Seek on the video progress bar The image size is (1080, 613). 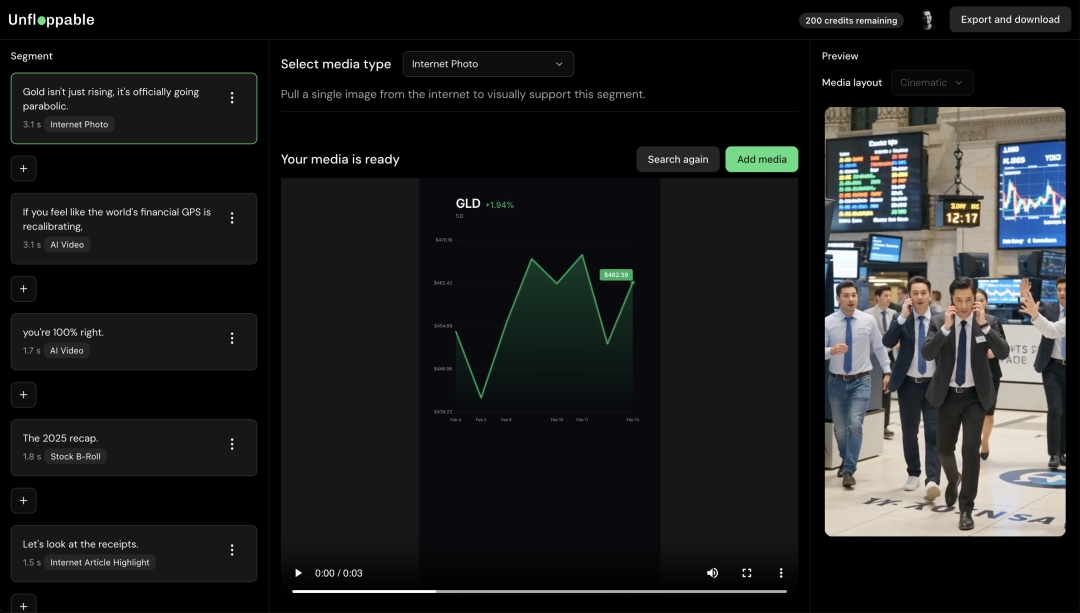539,591
